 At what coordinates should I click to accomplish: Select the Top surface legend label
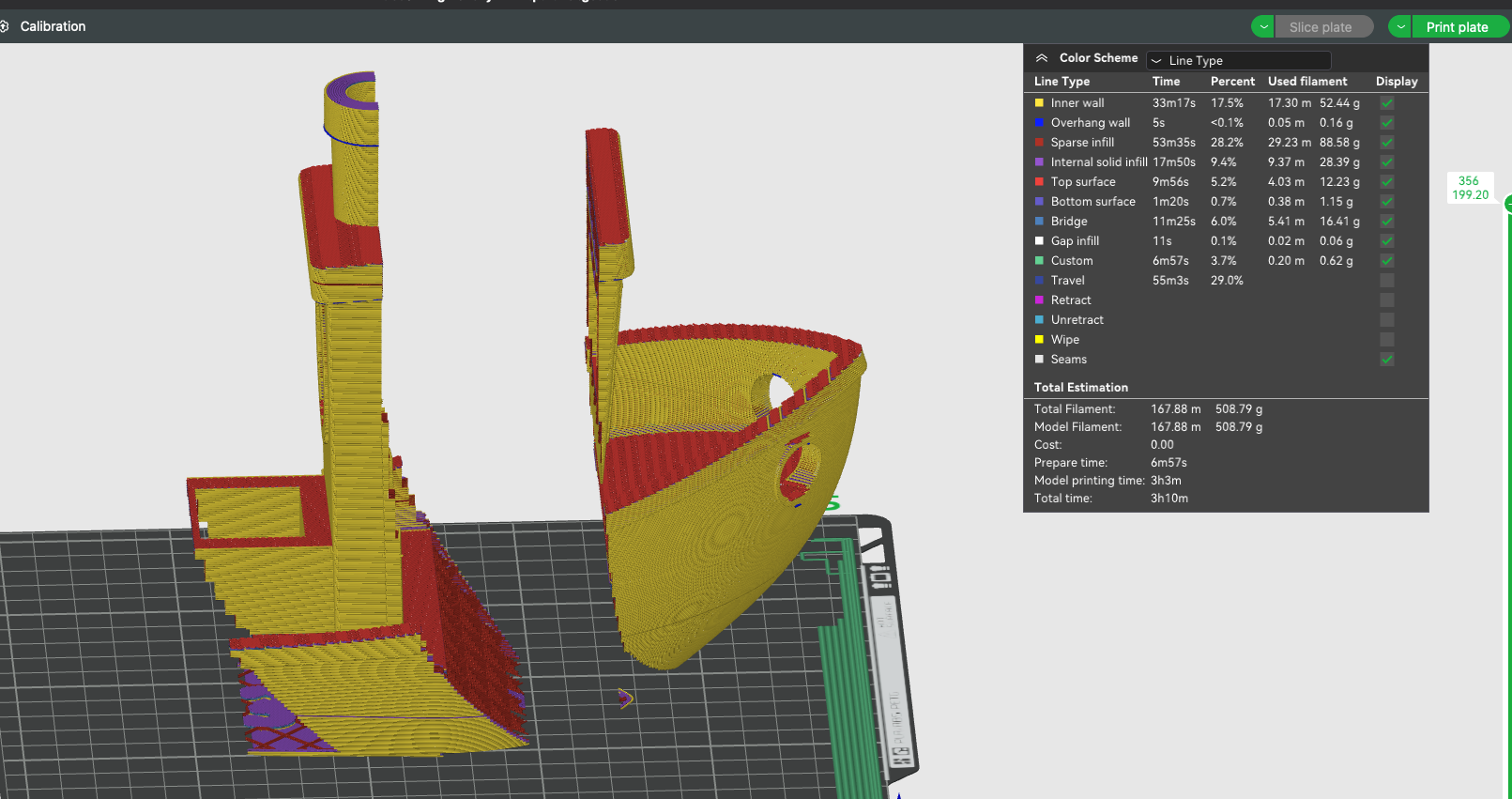pos(1083,182)
